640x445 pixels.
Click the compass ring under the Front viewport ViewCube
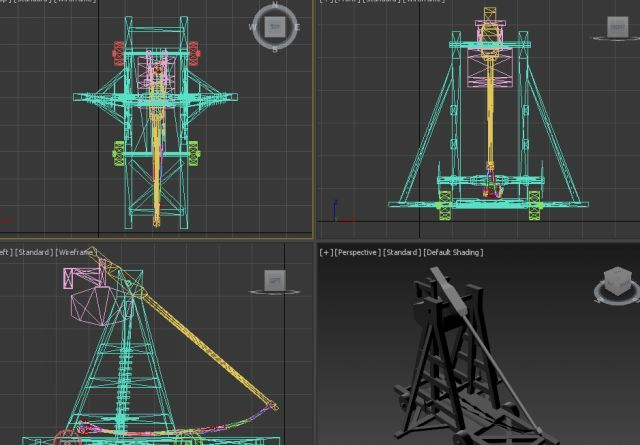(616, 38)
